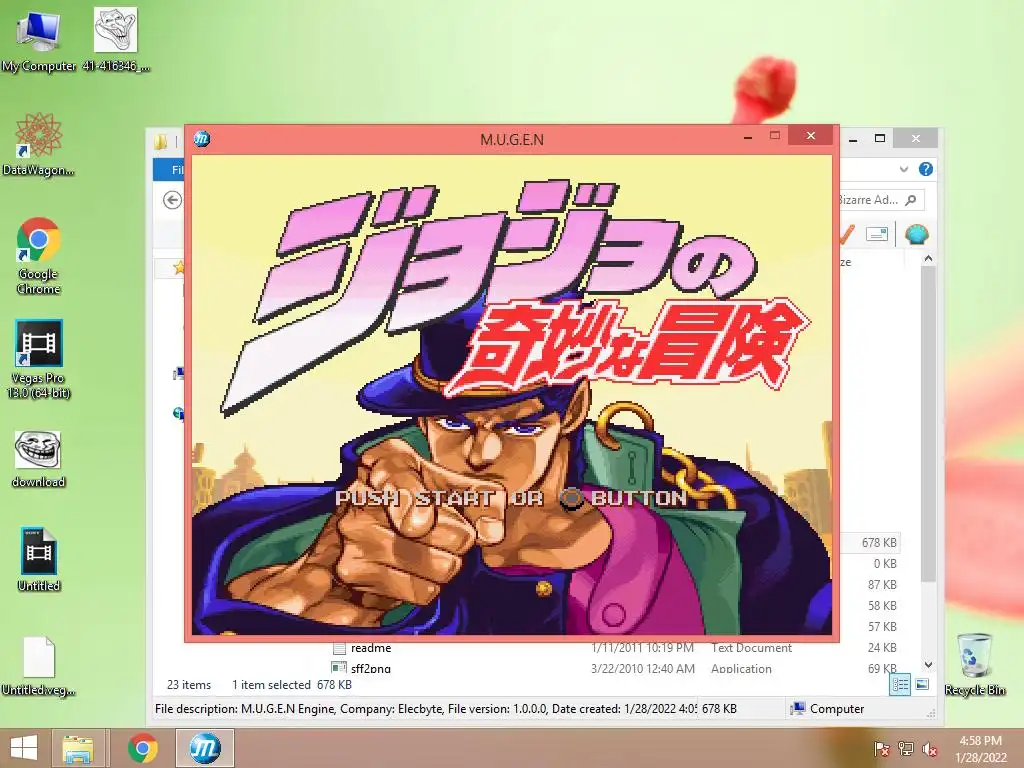Image resolution: width=1024 pixels, height=768 pixels.
Task: Click the 678 KB size cell in list
Action: pyautogui.click(x=878, y=543)
